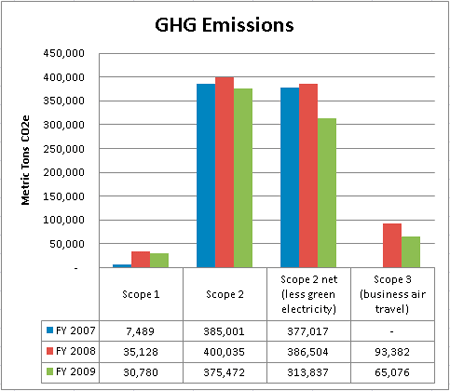The image size is (450, 391).
Task: Click Scope 2 net (less green electricity) label
Action: tap(309, 294)
